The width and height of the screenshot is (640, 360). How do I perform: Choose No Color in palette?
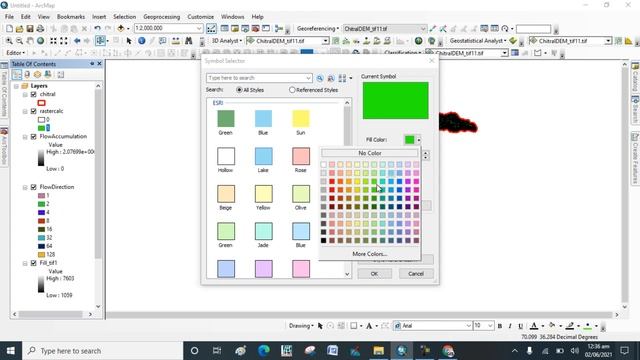click(x=370, y=153)
